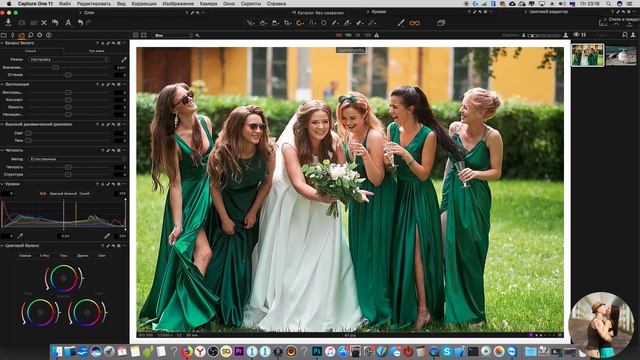Open the orange Color tool tab icon

[x=21, y=35]
